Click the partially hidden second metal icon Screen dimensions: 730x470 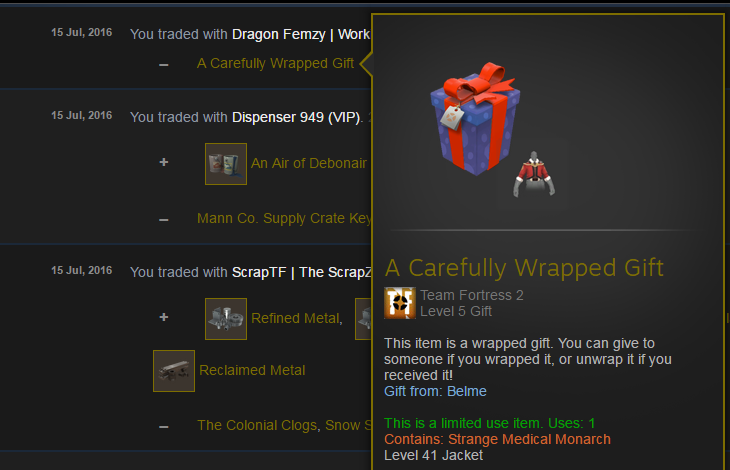pos(363,319)
